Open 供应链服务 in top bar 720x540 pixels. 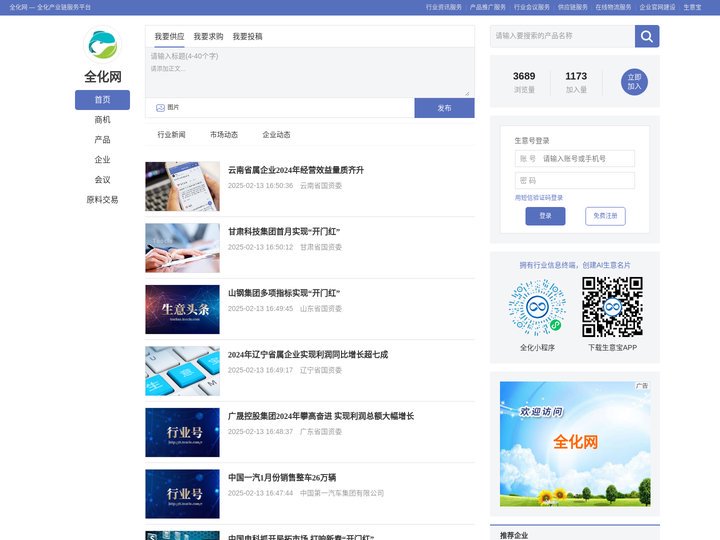click(573, 7)
